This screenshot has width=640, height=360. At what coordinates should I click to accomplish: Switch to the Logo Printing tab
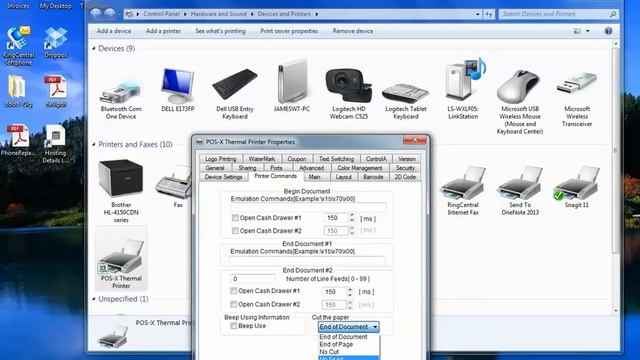point(220,159)
